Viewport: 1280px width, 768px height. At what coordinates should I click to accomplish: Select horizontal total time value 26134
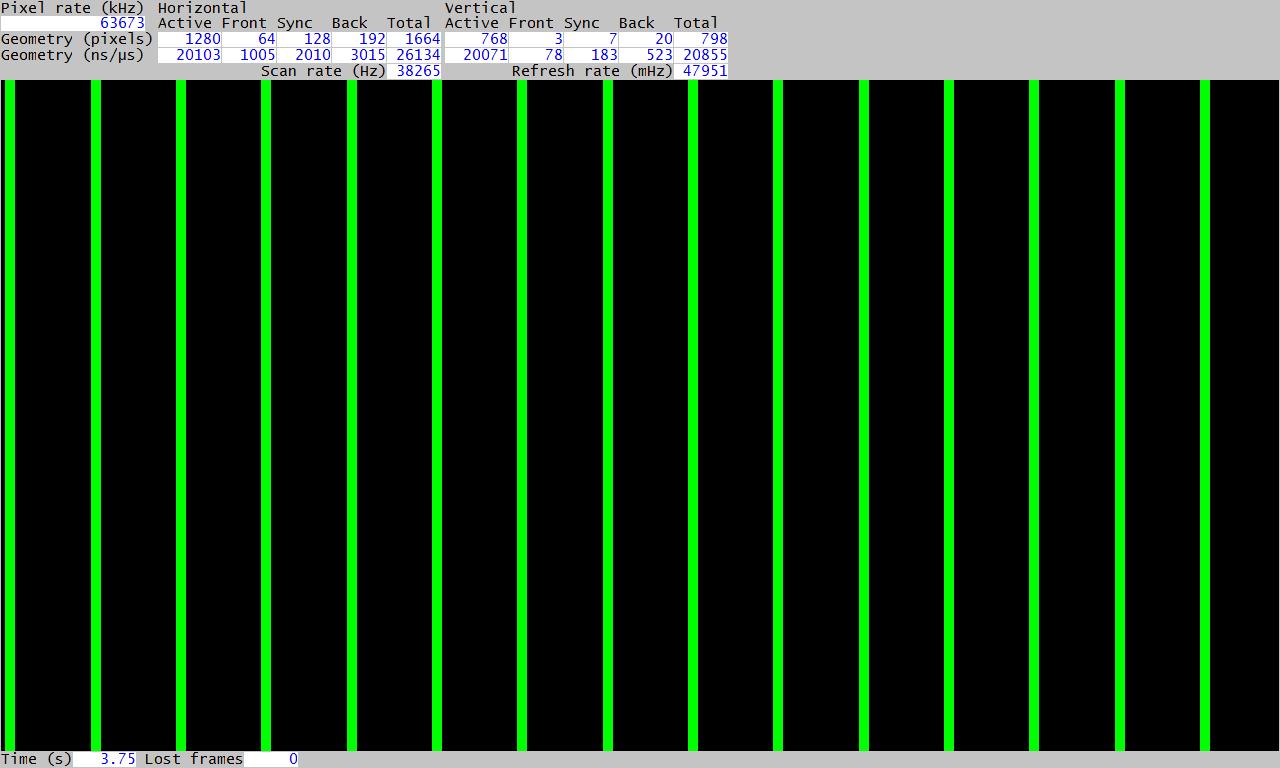click(414, 55)
